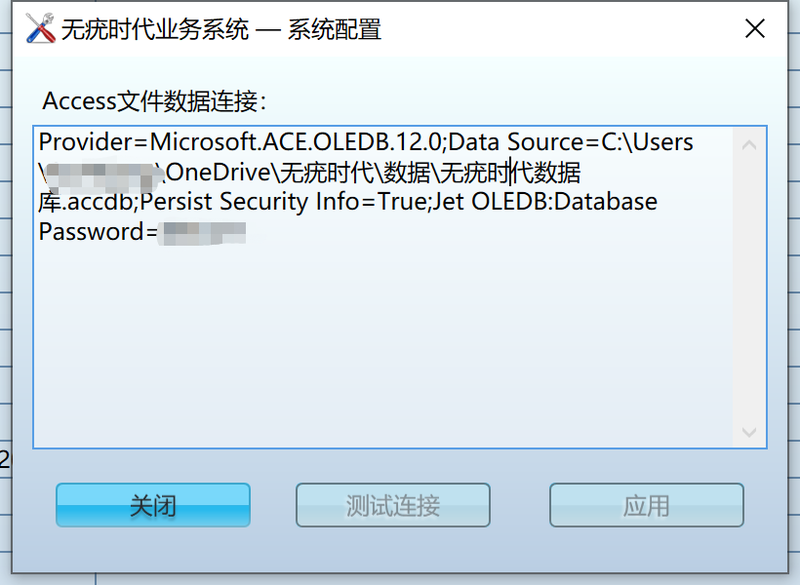Place cursor on True after Info=
The height and width of the screenshot is (585, 800).
tap(402, 201)
